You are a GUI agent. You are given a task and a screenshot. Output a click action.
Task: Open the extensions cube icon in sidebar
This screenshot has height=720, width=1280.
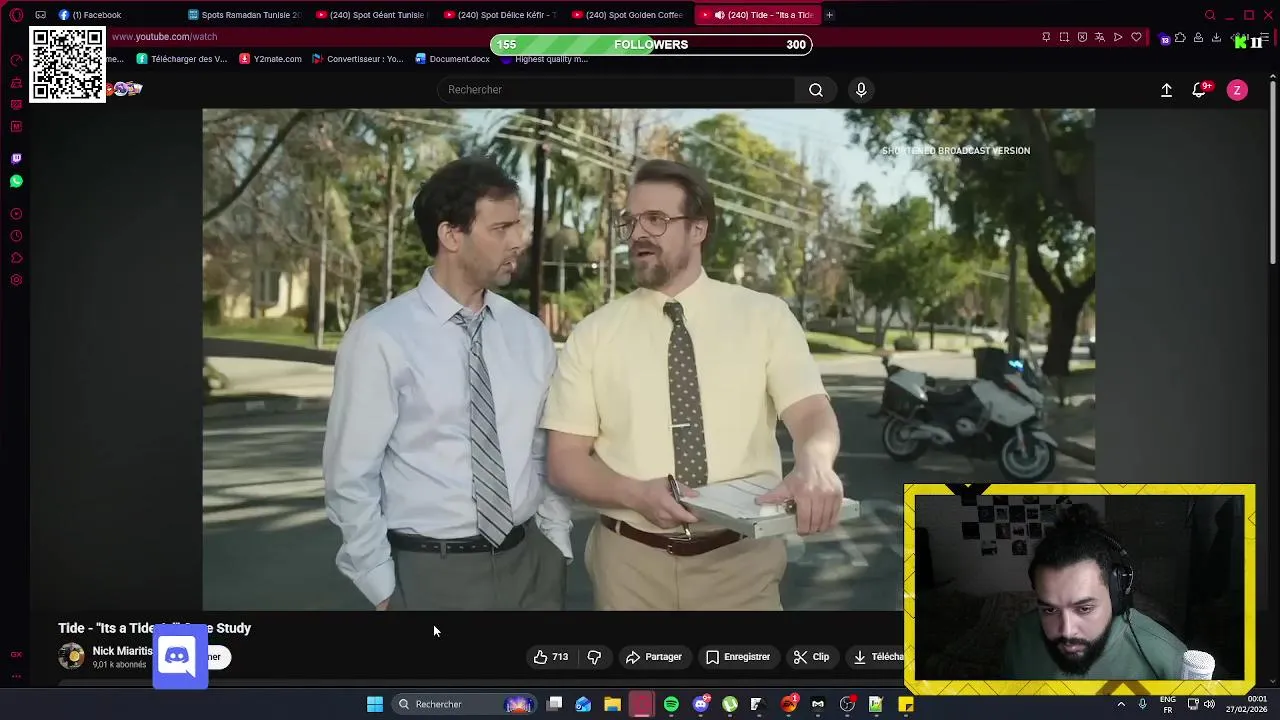pos(16,258)
